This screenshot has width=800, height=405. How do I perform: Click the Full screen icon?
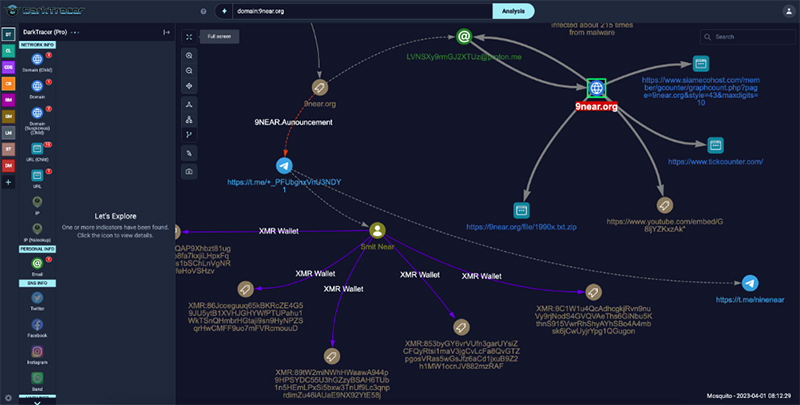pyautogui.click(x=188, y=36)
